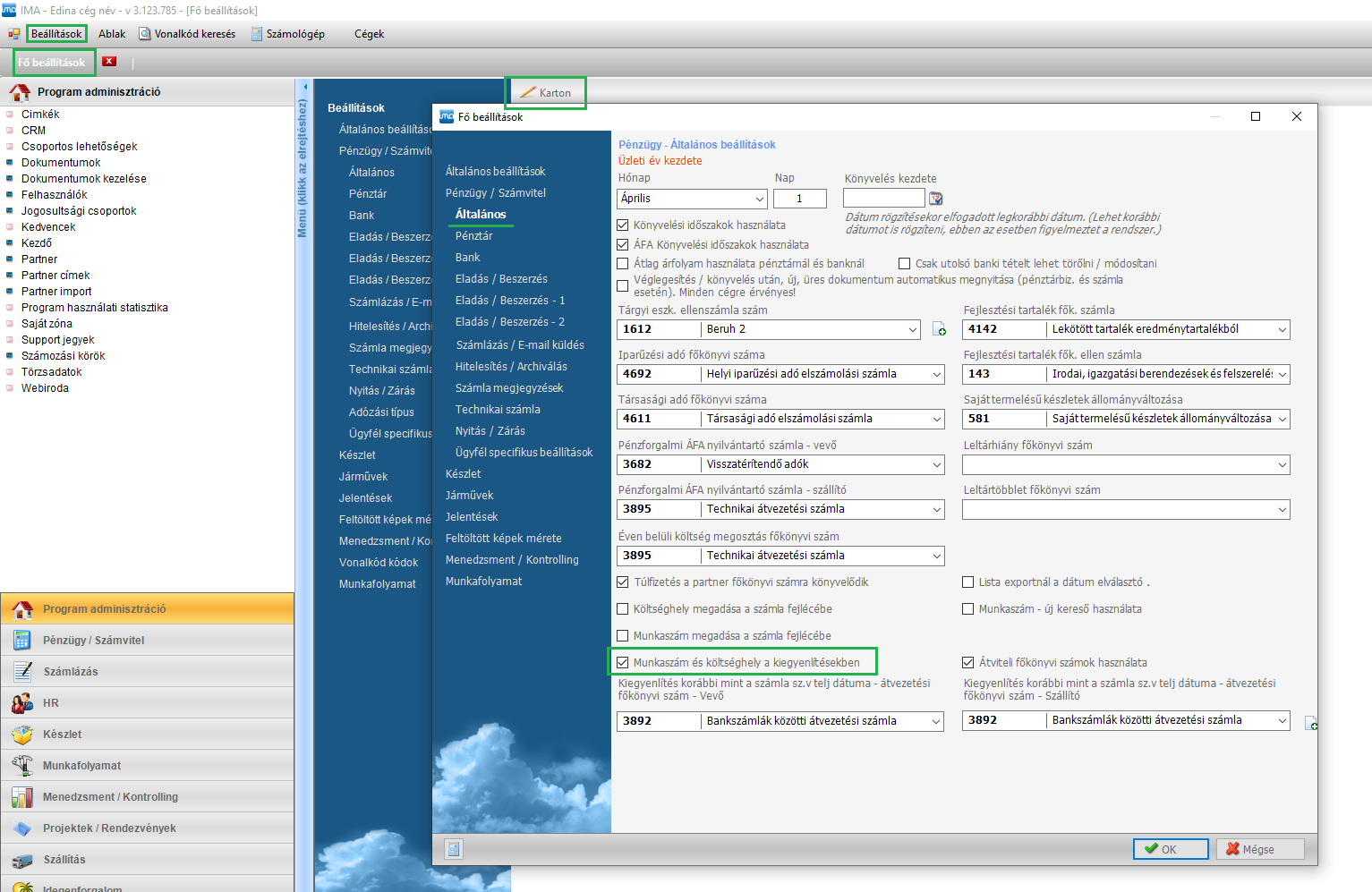Click the Karton pencil button
Image resolution: width=1372 pixels, height=892 pixels.
[546, 93]
